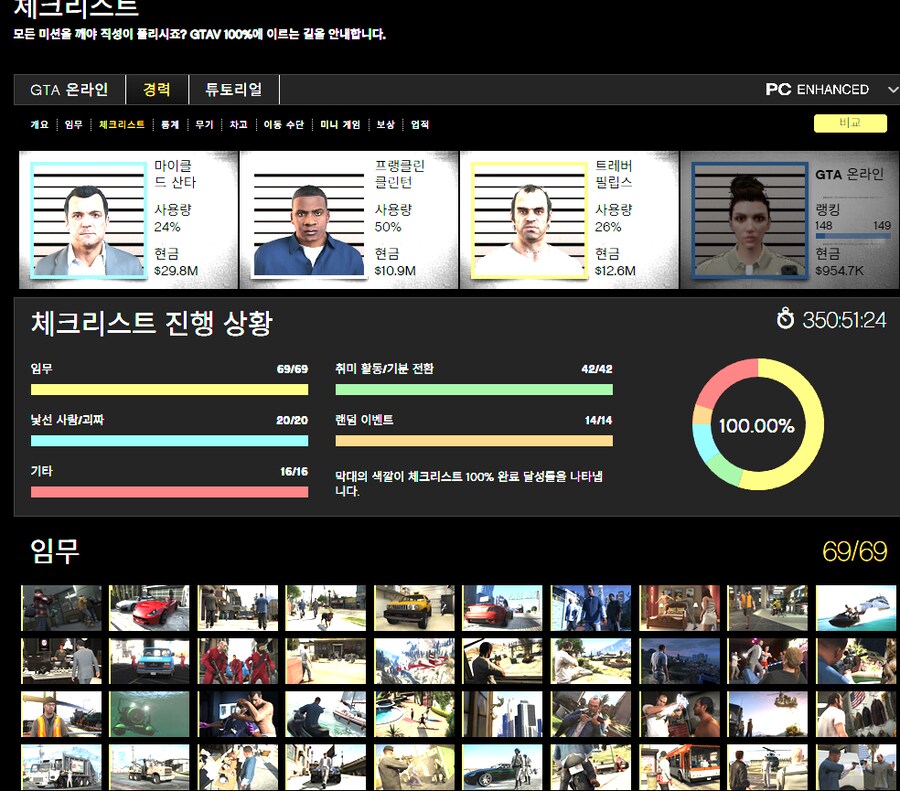Switch to the 튜토리얼 tab

(x=234, y=89)
